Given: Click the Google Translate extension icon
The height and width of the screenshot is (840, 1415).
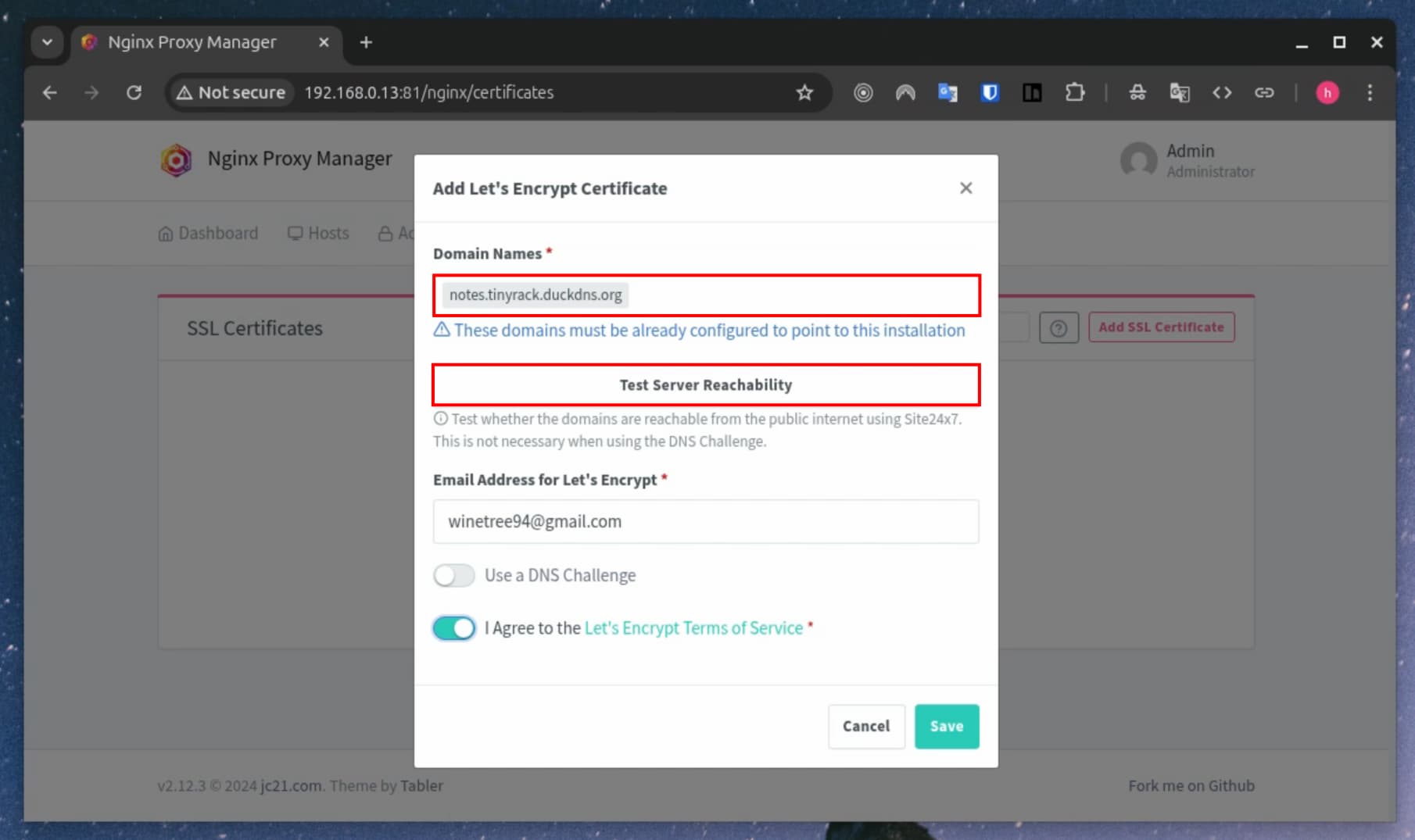Looking at the screenshot, I should coord(948,93).
